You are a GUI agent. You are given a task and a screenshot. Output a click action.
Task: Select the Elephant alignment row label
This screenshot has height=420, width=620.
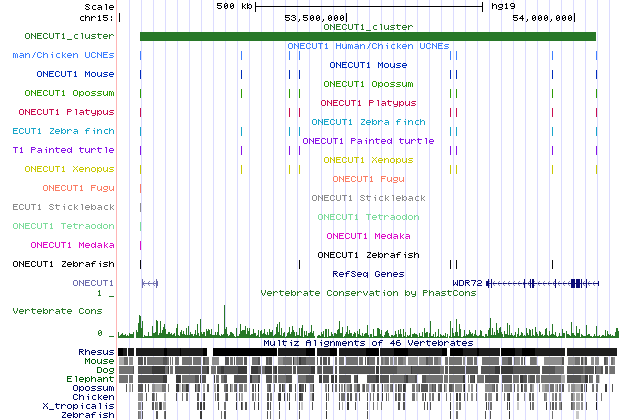[x=92, y=379]
